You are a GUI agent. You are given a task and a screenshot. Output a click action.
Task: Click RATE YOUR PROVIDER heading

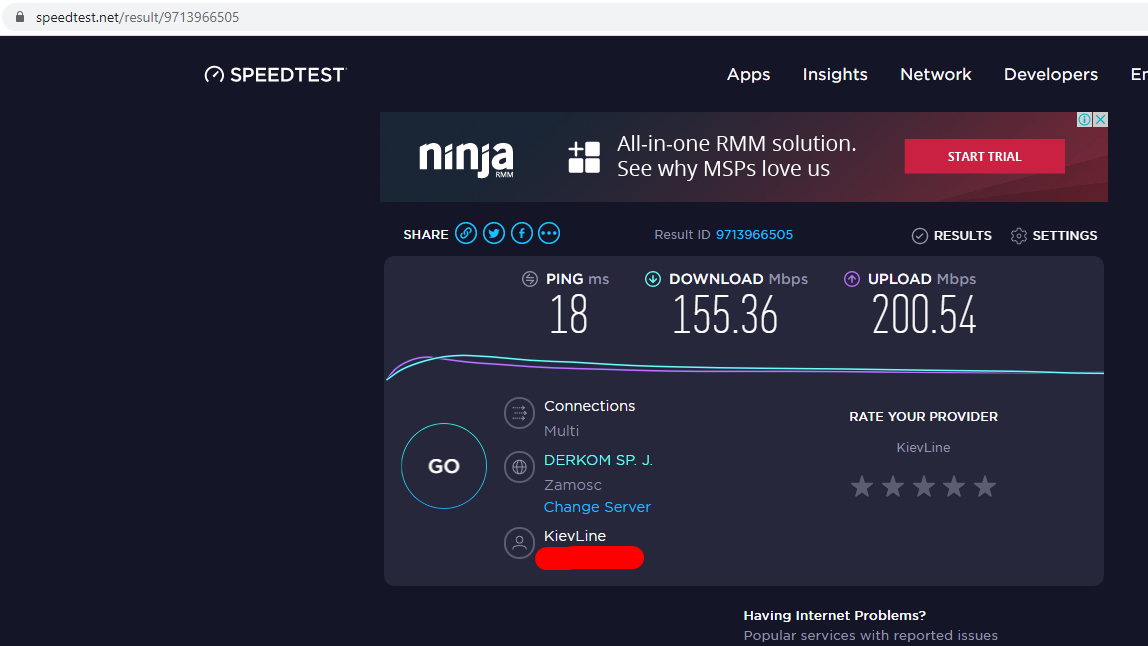pos(923,417)
